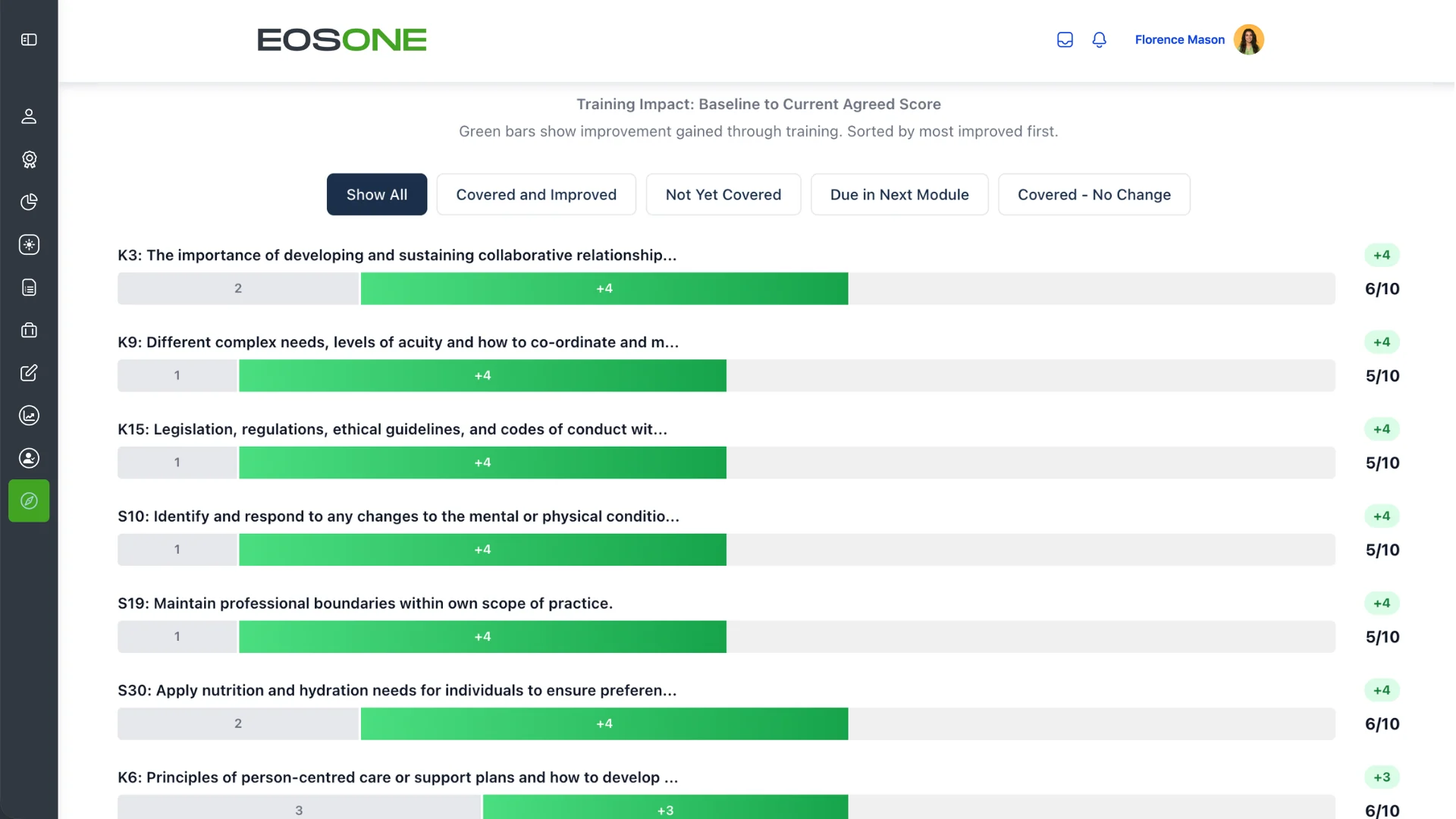The image size is (1456, 819).
Task: Open the edit pencil sidebar icon
Action: pos(29,372)
